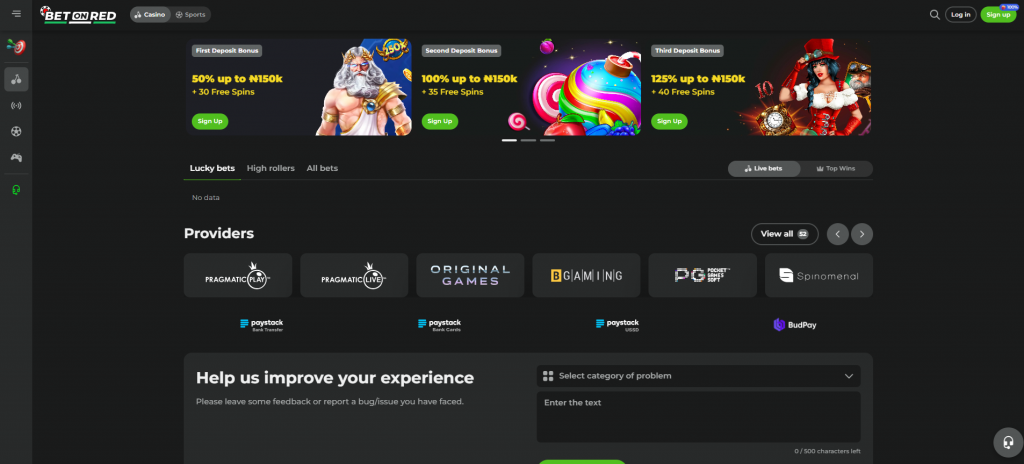
Task: Select the High rollers tab
Action: (x=271, y=168)
